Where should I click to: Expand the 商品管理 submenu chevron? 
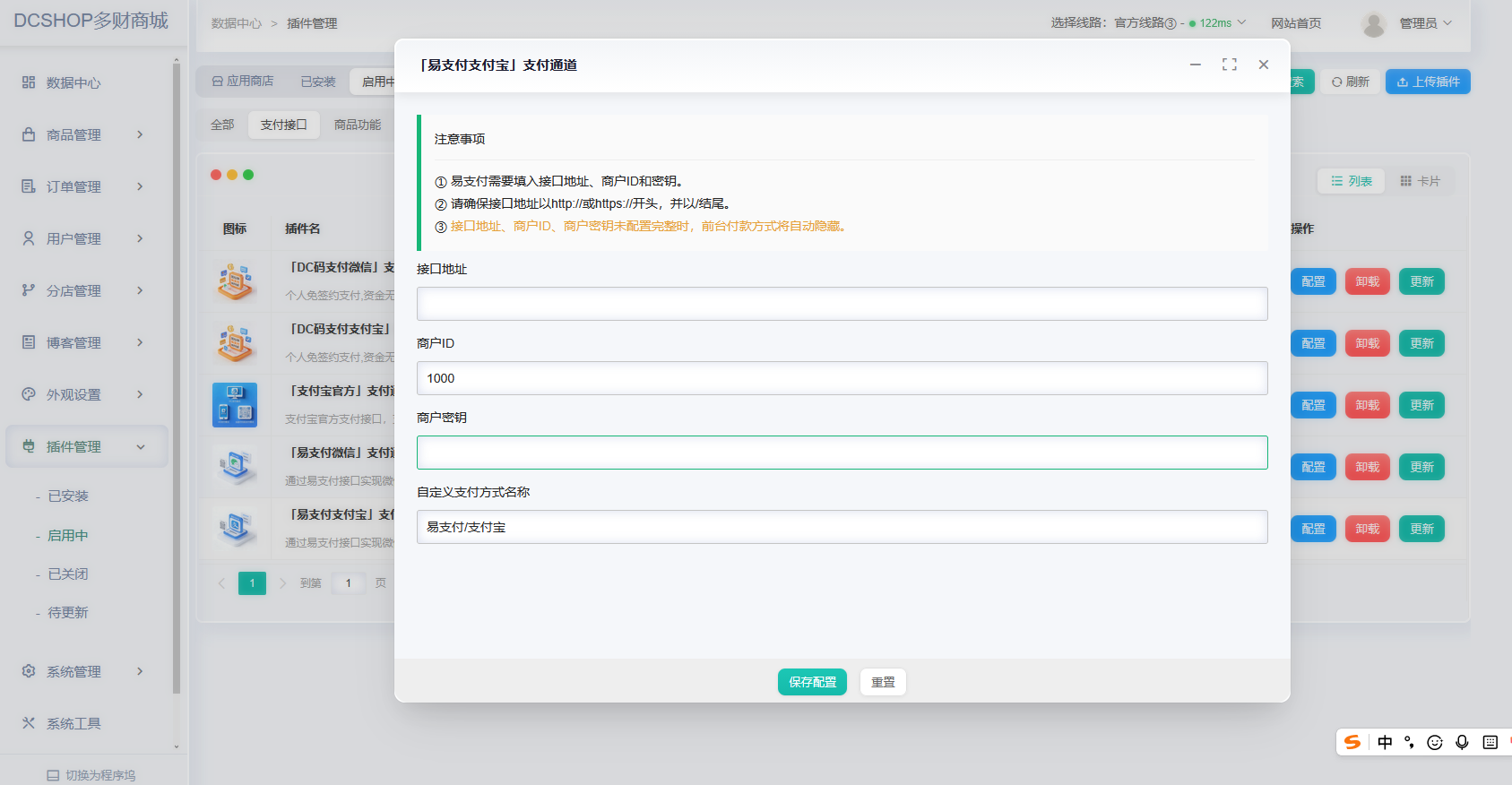tap(140, 134)
